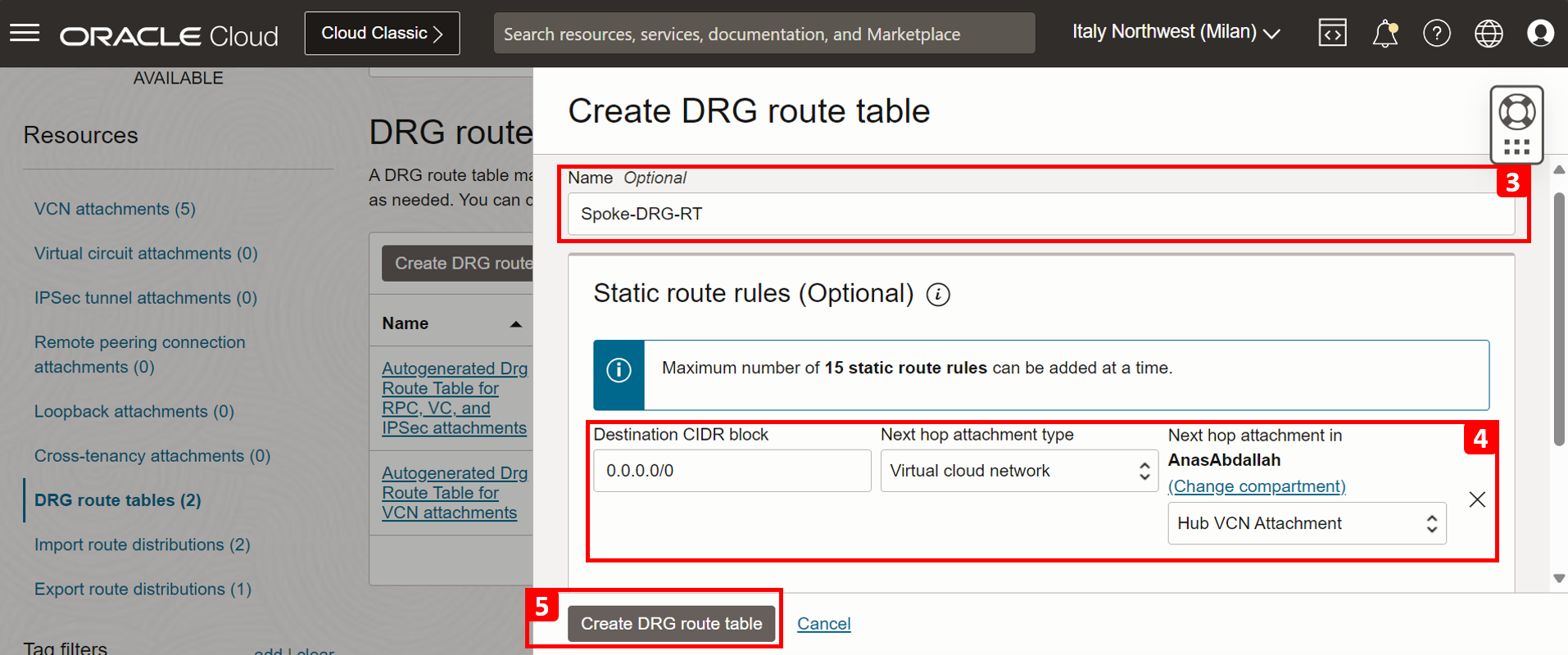Click the support widget grid dots

[1516, 147]
